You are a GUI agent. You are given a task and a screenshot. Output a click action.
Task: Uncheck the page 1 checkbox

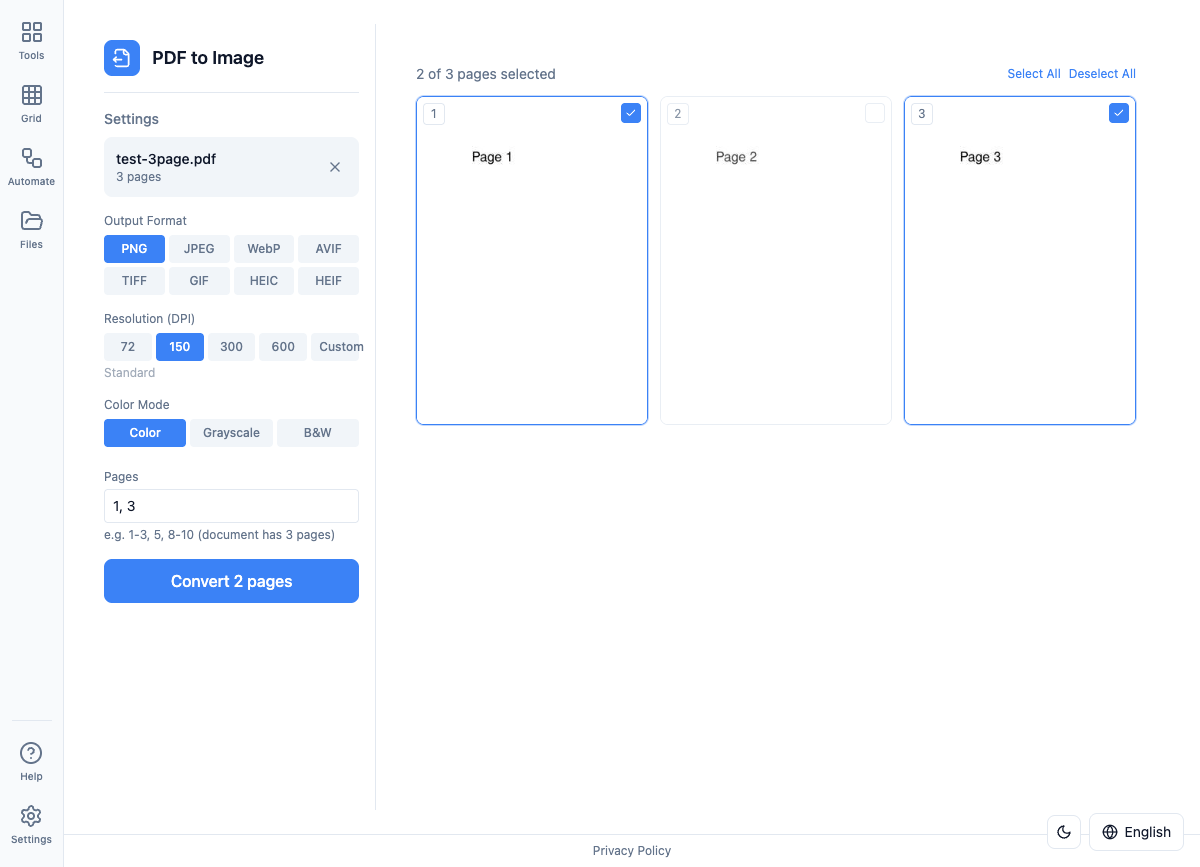click(x=631, y=113)
